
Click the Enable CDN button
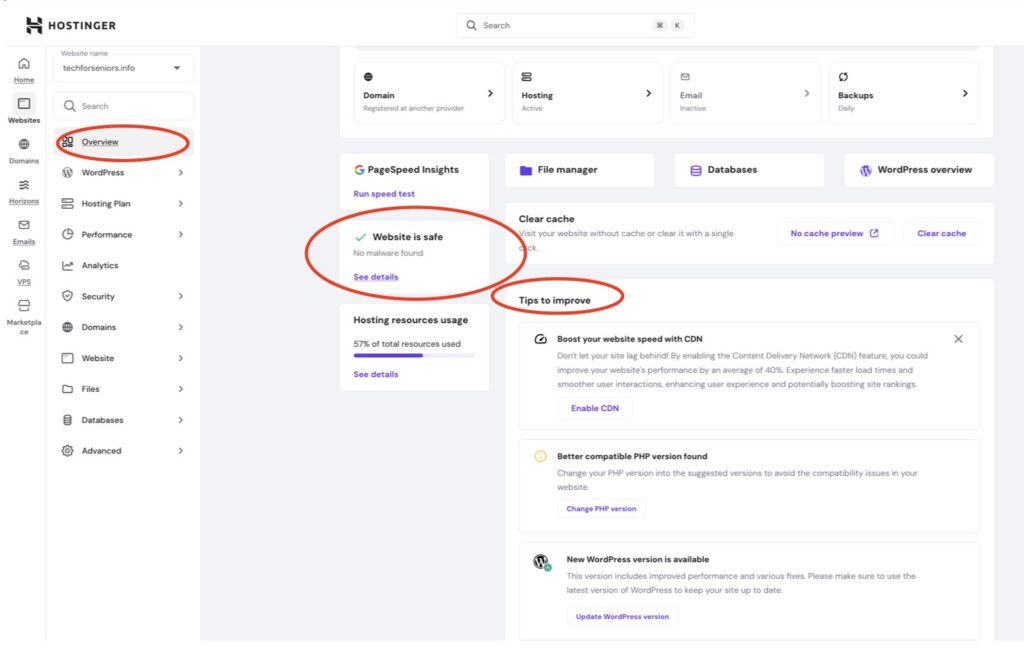(x=594, y=408)
